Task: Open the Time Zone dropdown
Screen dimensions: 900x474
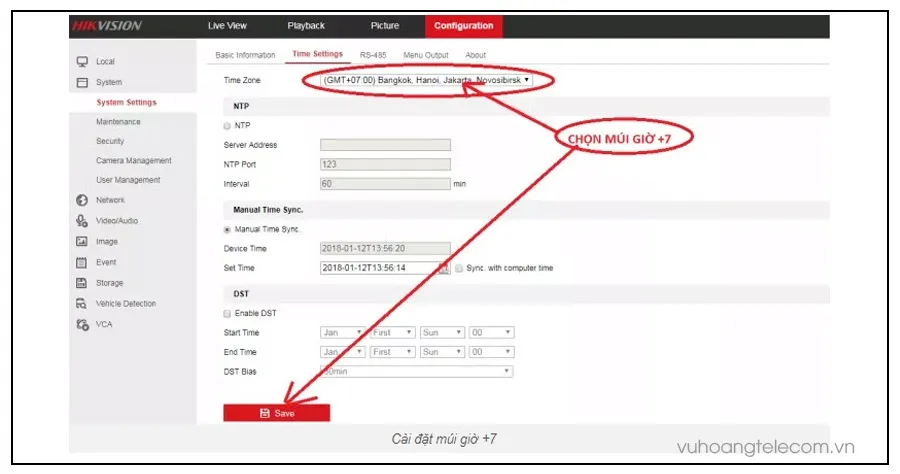Action: click(x=426, y=80)
